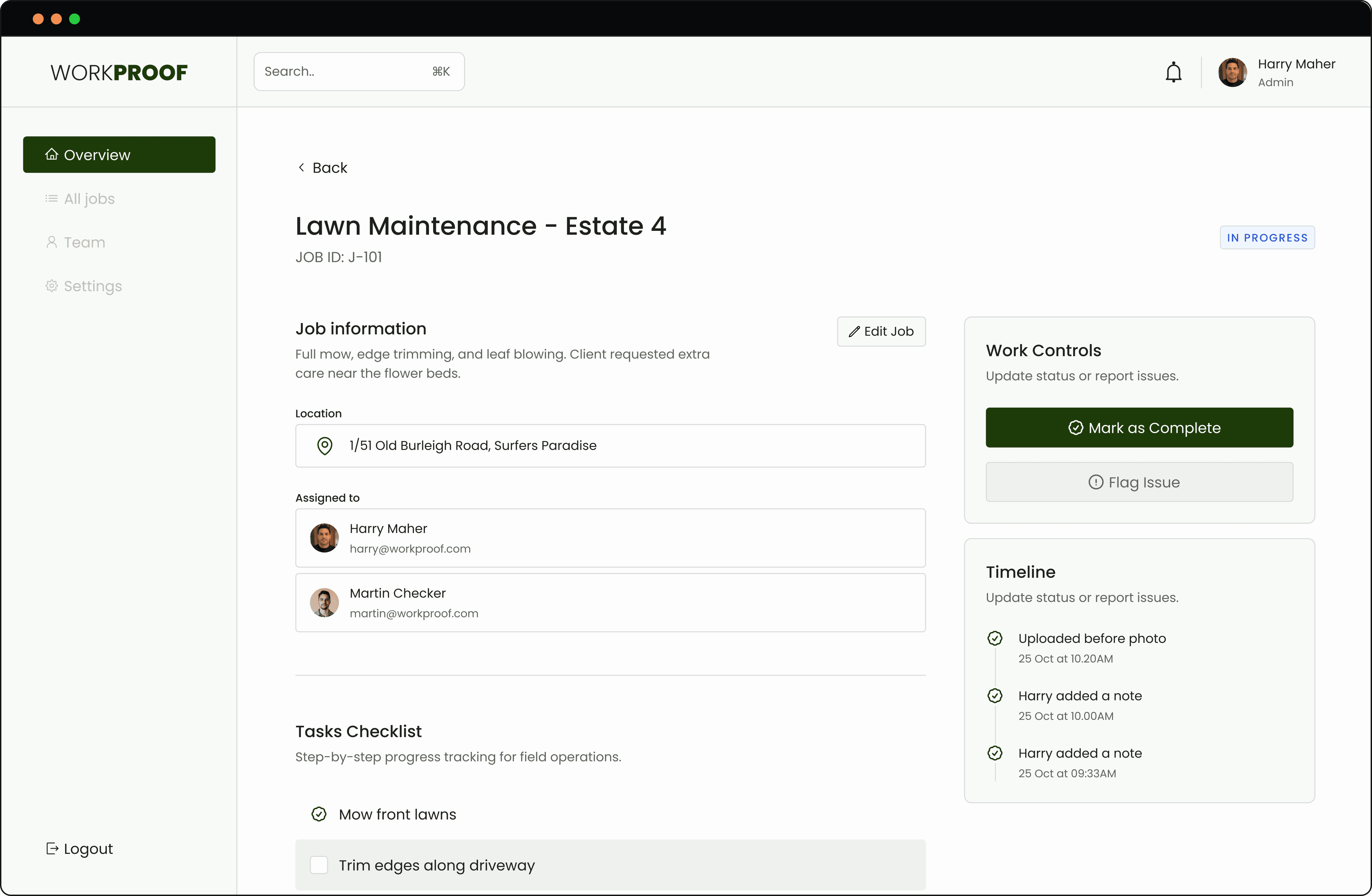Viewport: 1372px width, 896px height.
Task: Select Overview in the sidebar
Action: 119,154
